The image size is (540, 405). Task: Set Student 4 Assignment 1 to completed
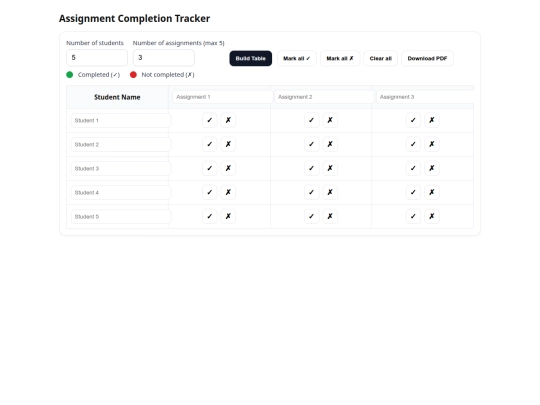(209, 193)
